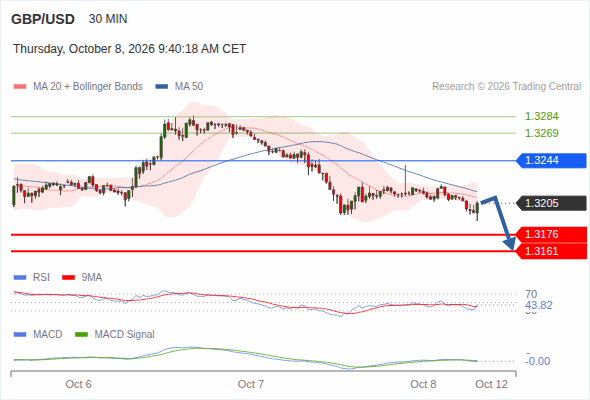Open the Research Trading Central credit text

[x=506, y=87]
